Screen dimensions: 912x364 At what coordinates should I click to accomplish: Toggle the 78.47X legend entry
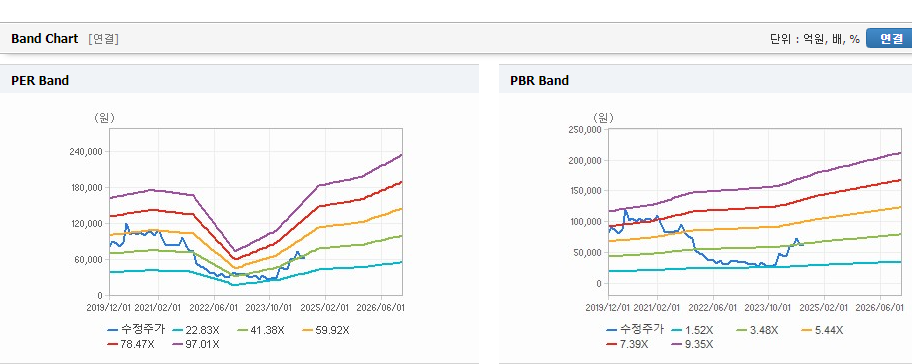tap(131, 344)
